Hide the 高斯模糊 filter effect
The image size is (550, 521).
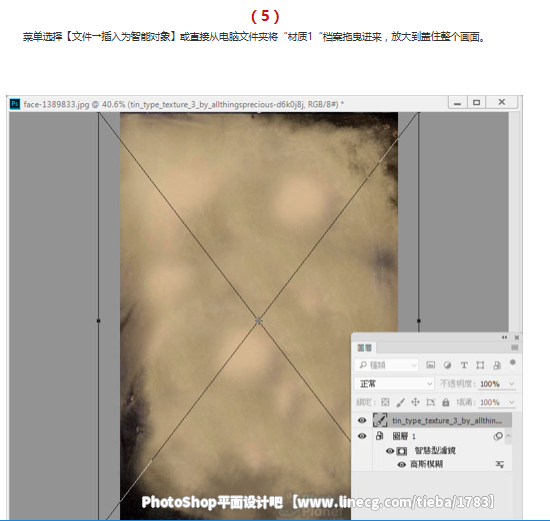point(402,465)
